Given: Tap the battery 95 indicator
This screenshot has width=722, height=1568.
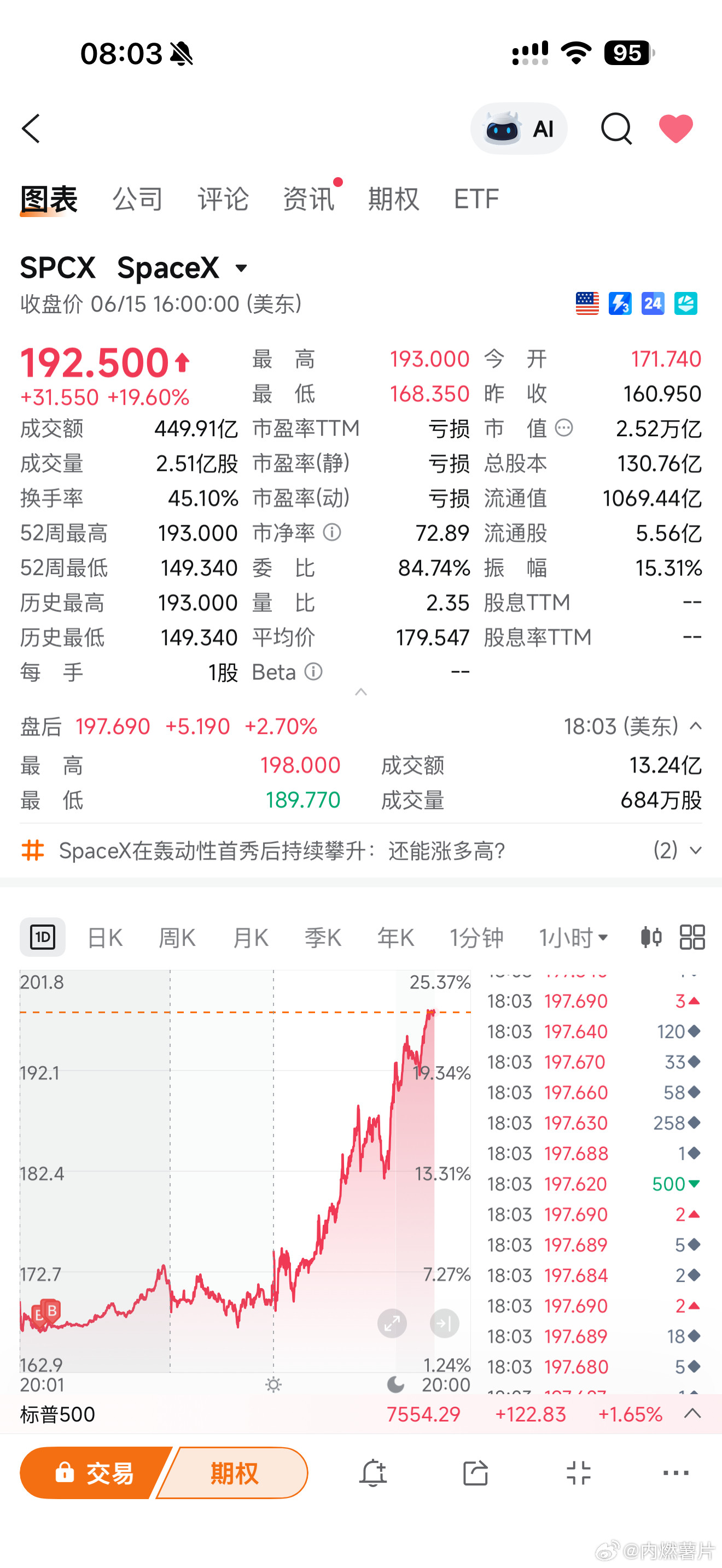Looking at the screenshot, I should 630,53.
